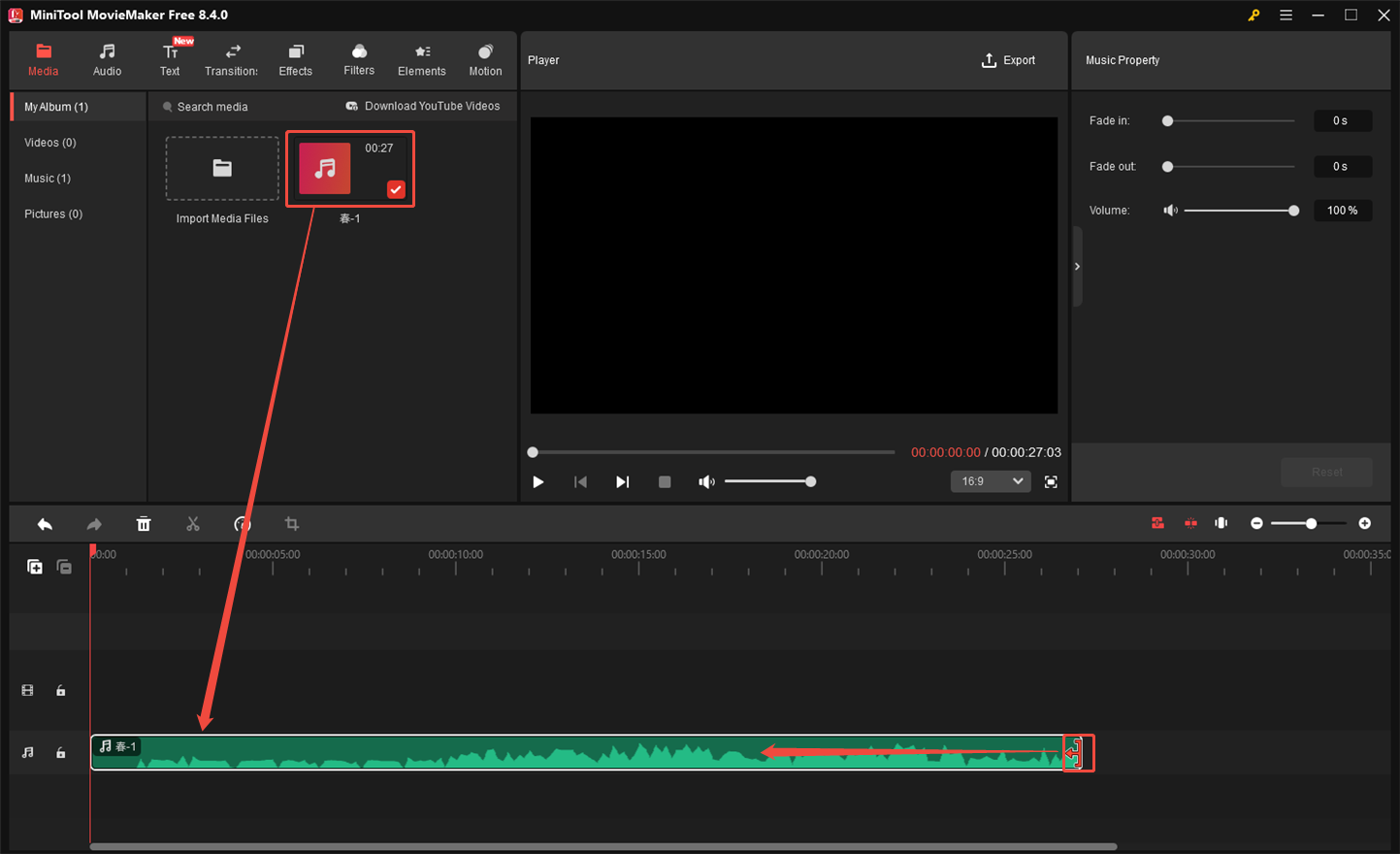Collapse the Player panel side chevron
This screenshot has width=1400, height=854.
coord(1076,265)
